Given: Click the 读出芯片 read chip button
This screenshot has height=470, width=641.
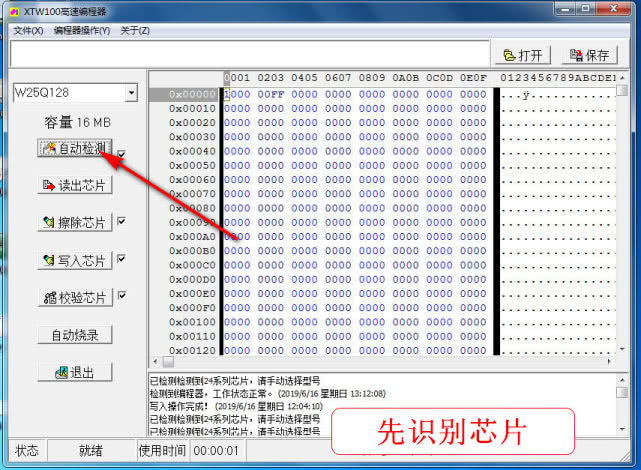Looking at the screenshot, I should click(74, 186).
